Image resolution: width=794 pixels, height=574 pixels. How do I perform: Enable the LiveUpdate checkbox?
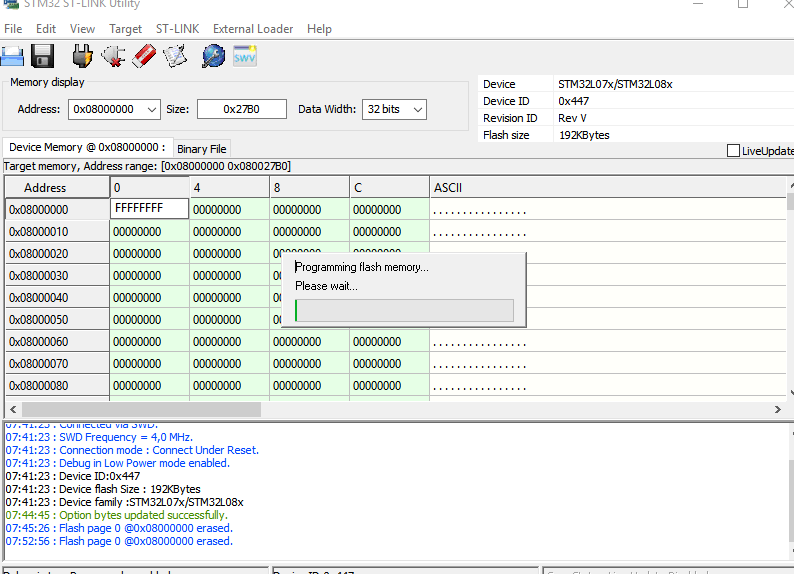[x=734, y=151]
